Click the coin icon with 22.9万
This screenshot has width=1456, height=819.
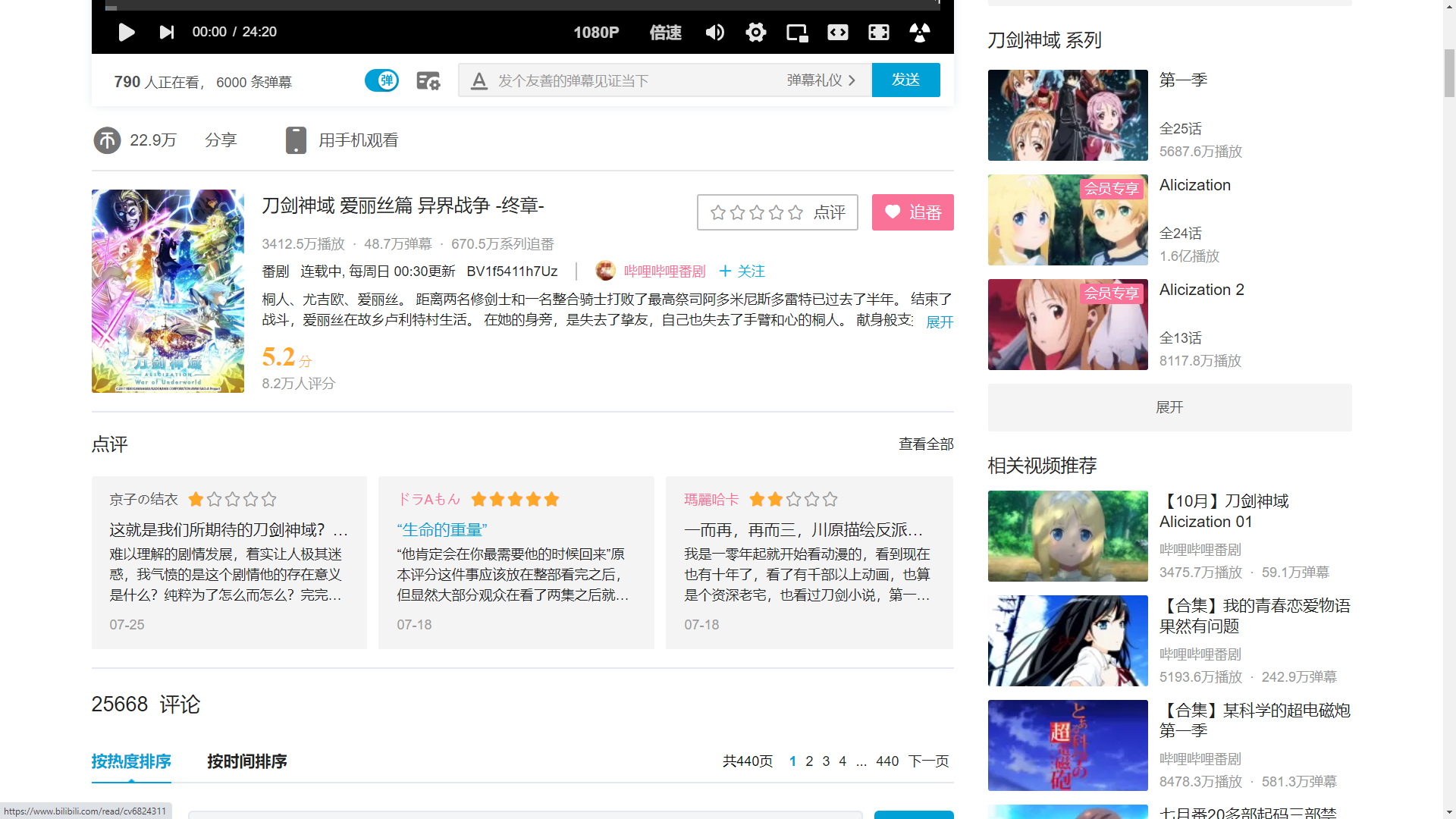tap(107, 140)
